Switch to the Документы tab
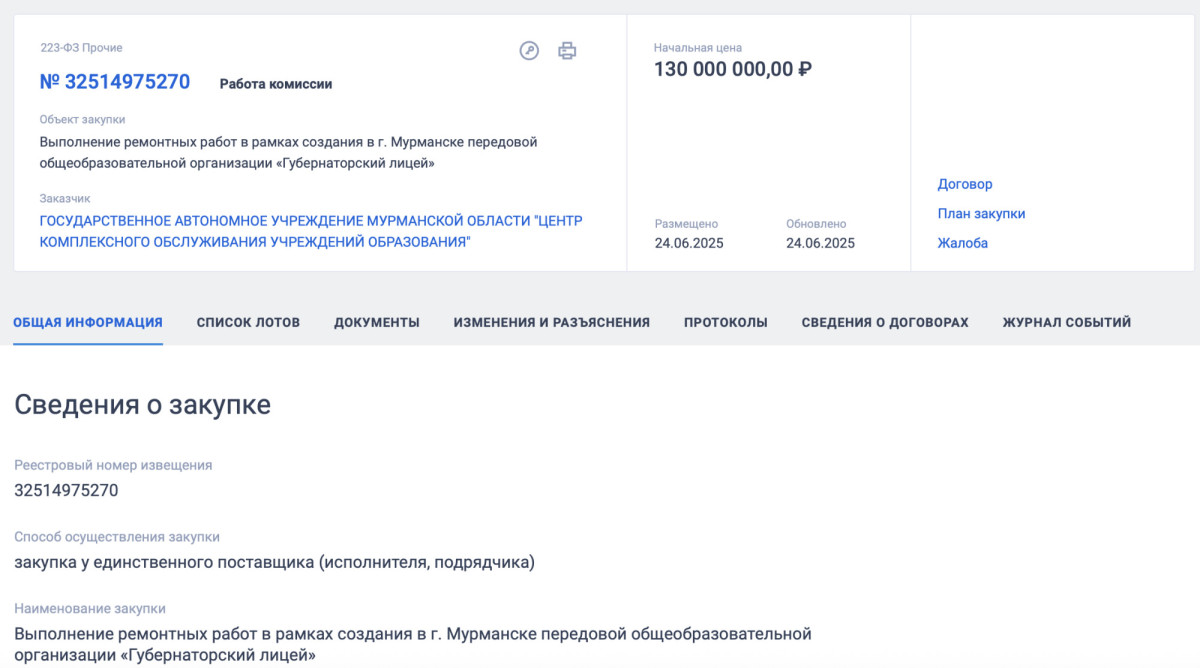This screenshot has height=668, width=1200. click(x=377, y=322)
